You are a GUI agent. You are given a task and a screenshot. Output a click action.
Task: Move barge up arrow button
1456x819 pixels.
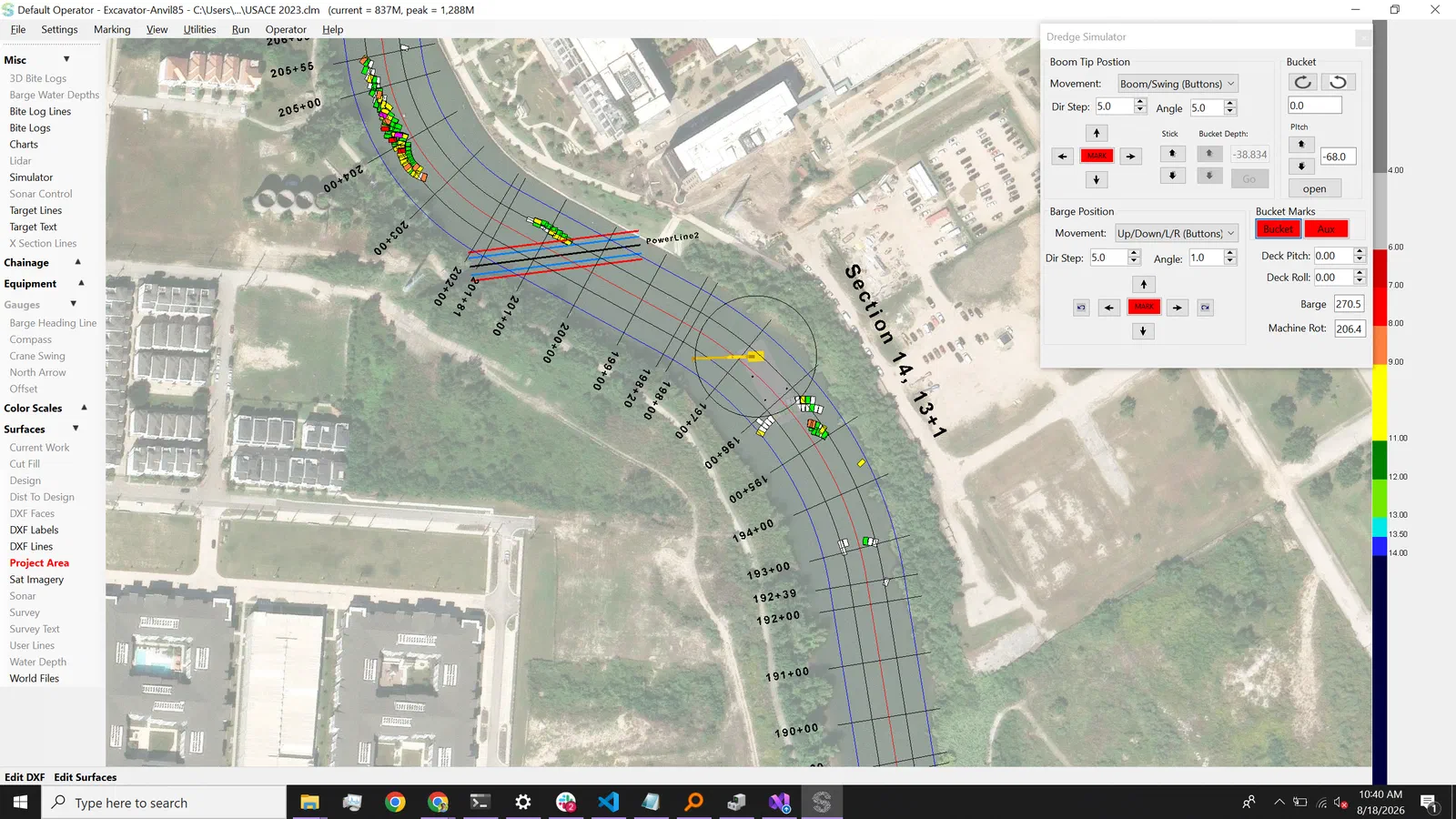point(1144,284)
